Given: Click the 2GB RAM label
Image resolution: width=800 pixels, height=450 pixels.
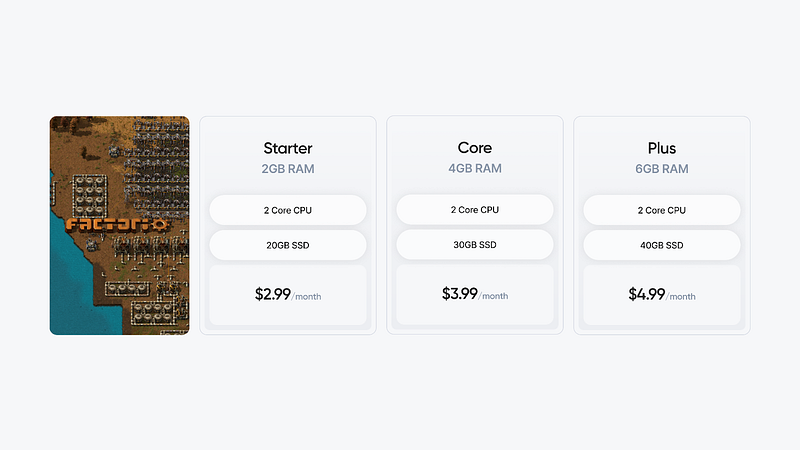Looking at the screenshot, I should point(288,169).
